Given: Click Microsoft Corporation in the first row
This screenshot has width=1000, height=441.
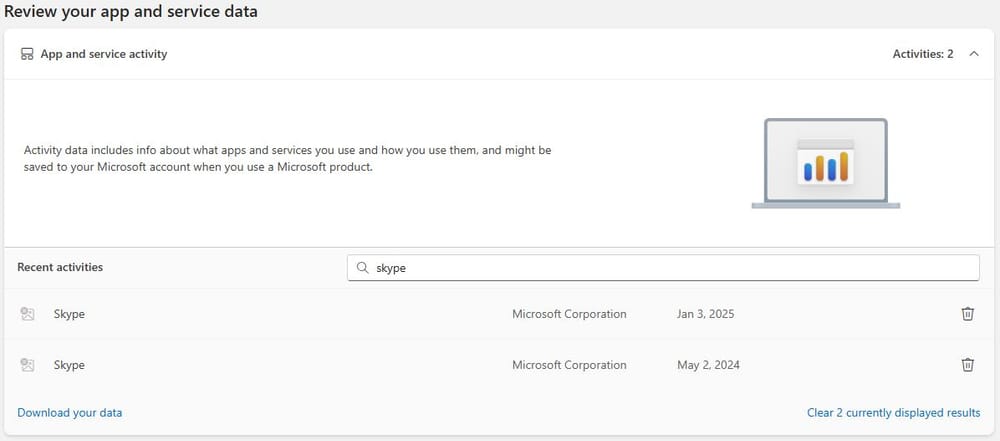Looking at the screenshot, I should [569, 314].
